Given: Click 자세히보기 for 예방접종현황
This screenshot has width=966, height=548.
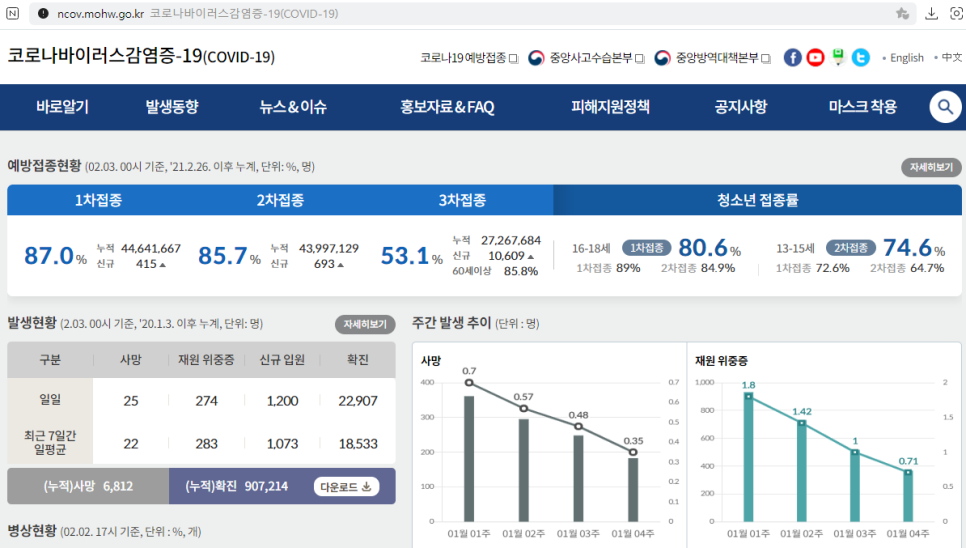Looking at the screenshot, I should [x=931, y=167].
